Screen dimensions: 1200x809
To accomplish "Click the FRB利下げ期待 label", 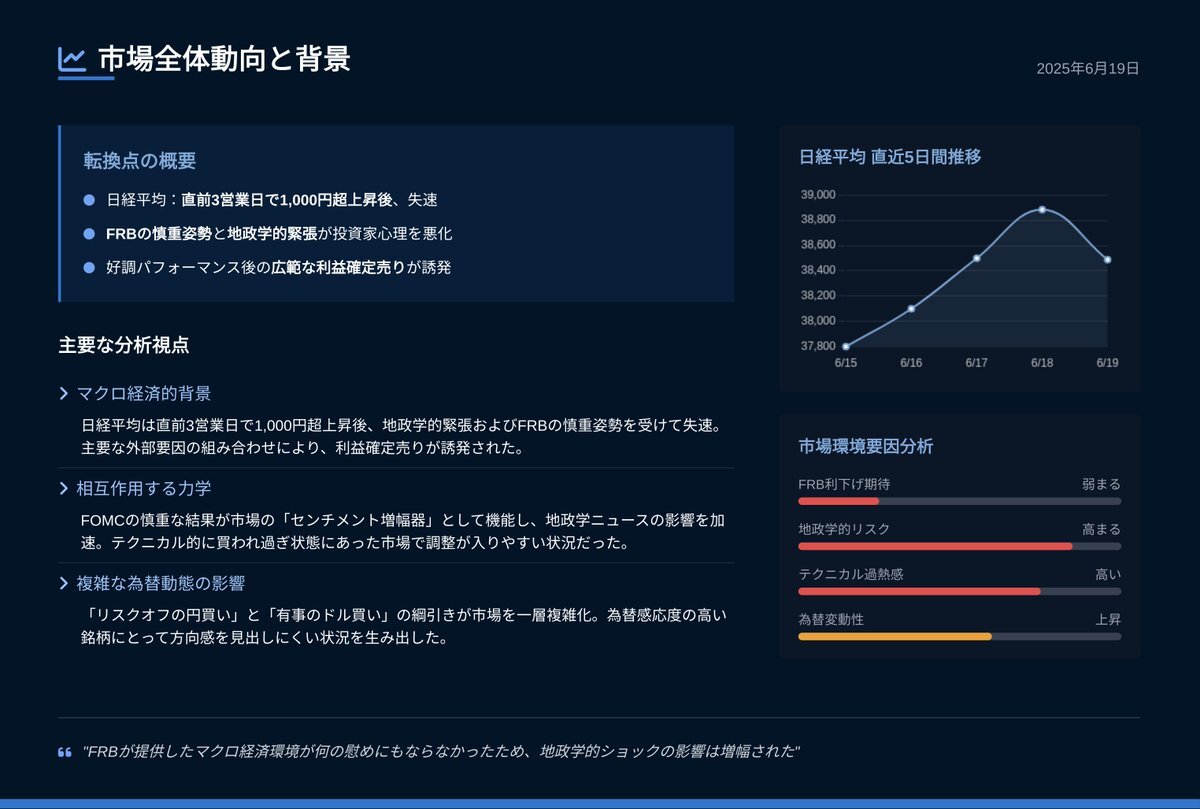I will pos(844,484).
